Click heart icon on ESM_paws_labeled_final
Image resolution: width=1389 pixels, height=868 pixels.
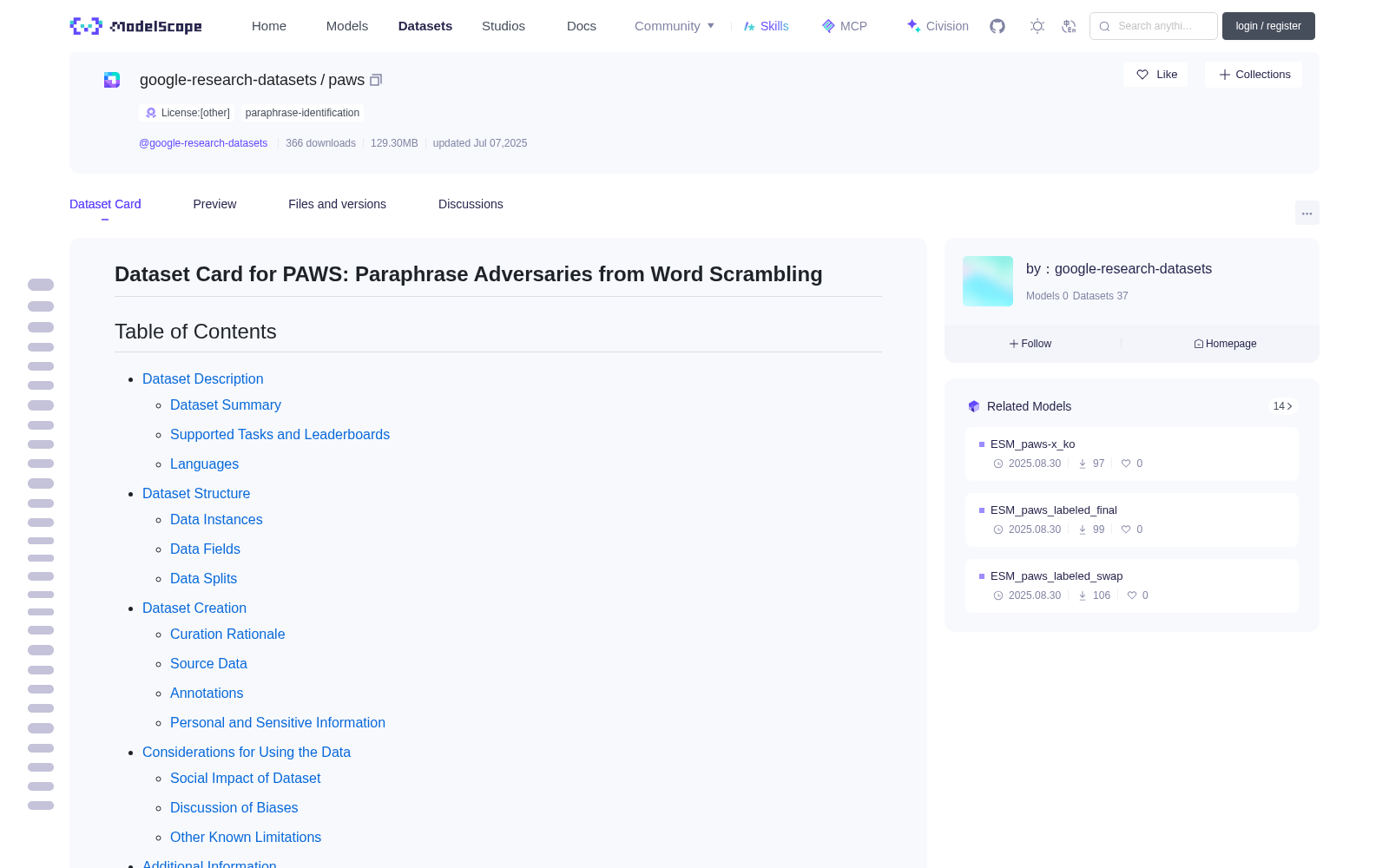click(1126, 529)
